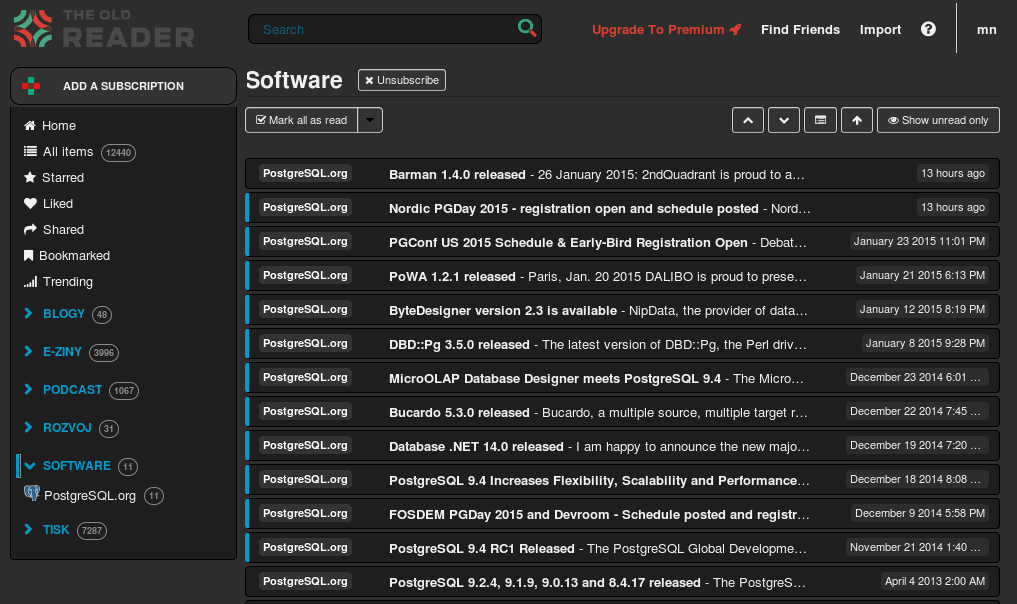Expand the PODCAST folder
The width and height of the screenshot is (1017, 604).
click(27, 390)
